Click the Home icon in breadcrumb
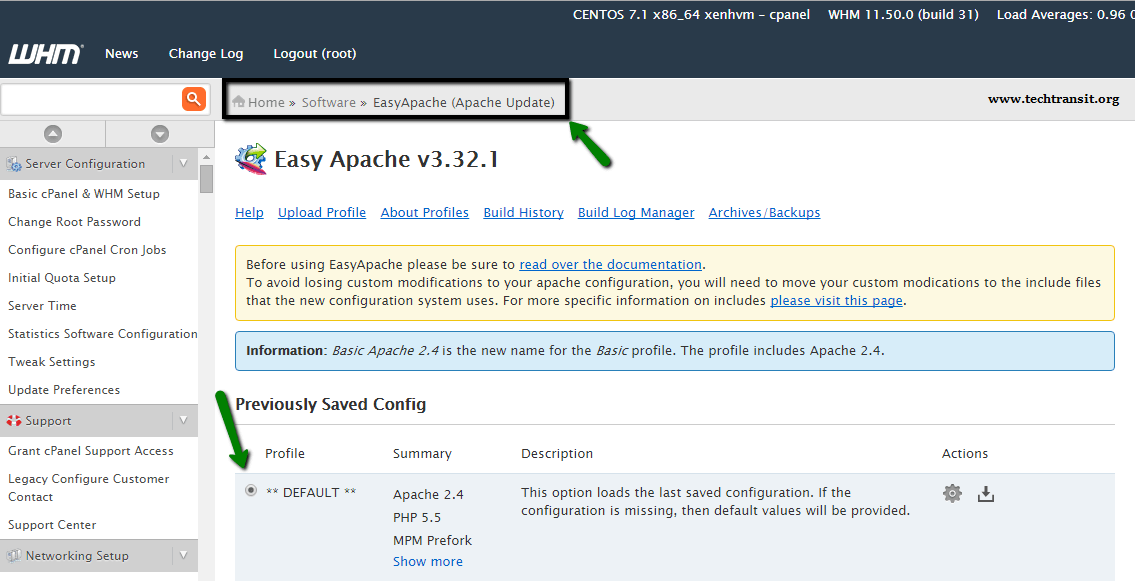 click(x=238, y=101)
